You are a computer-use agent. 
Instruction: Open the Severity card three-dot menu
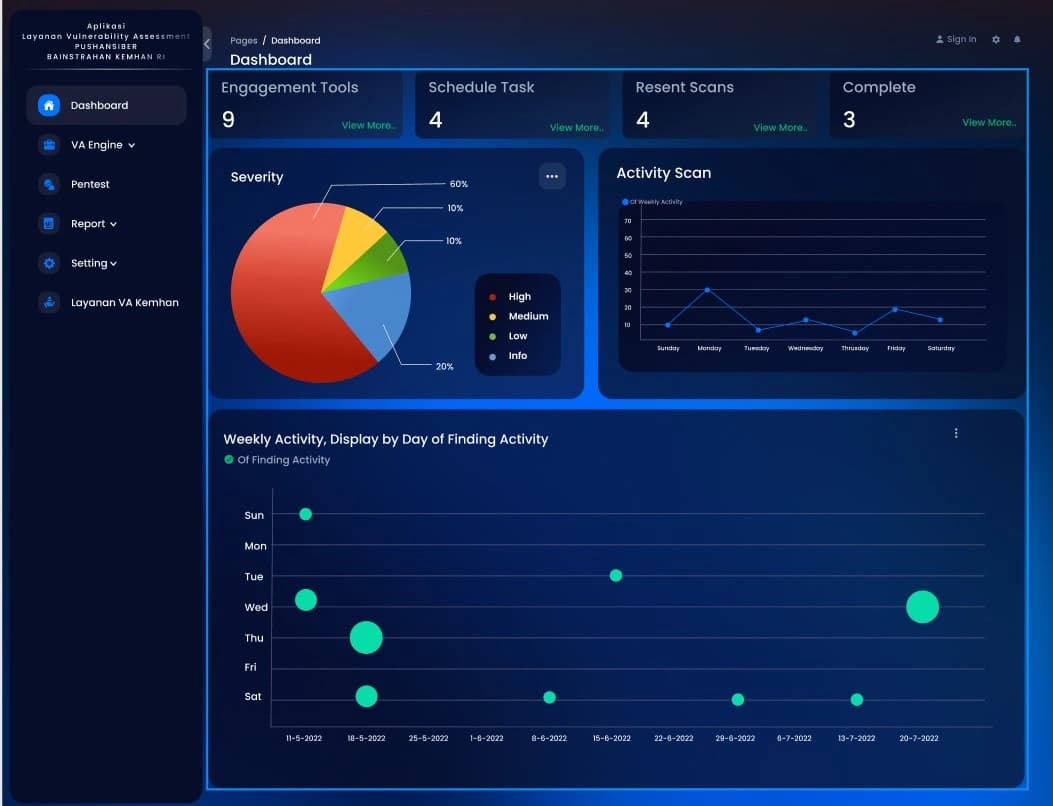coord(552,176)
